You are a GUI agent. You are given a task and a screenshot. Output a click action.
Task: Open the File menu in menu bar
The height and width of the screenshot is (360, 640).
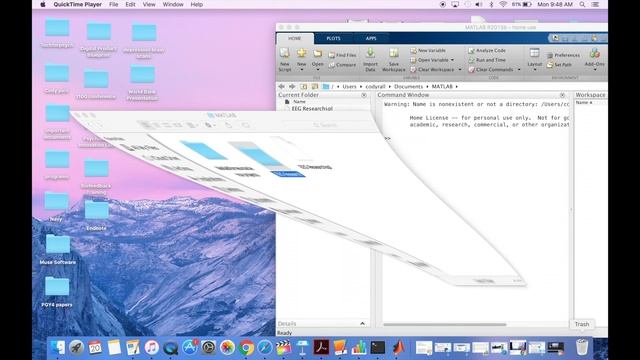point(113,4)
